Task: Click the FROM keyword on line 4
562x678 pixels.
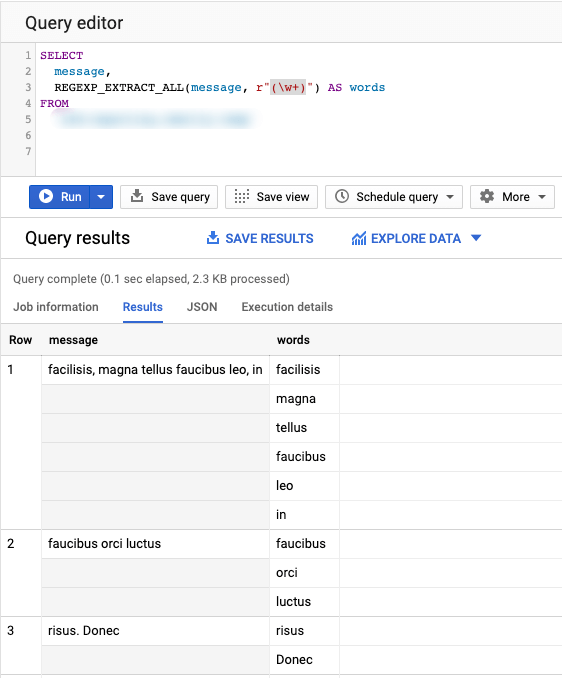Action: coord(54,103)
